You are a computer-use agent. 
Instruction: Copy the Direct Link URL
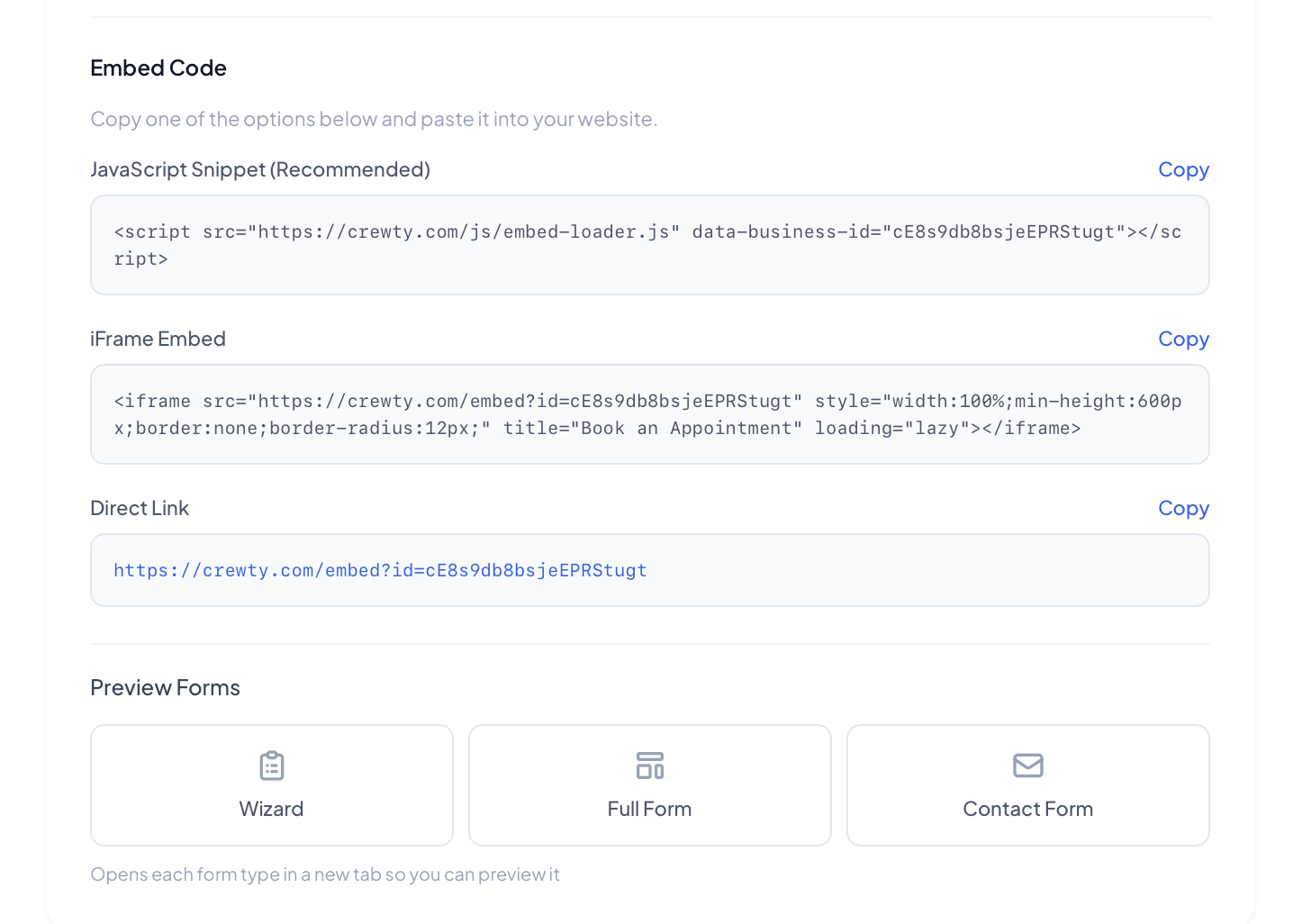click(1183, 508)
